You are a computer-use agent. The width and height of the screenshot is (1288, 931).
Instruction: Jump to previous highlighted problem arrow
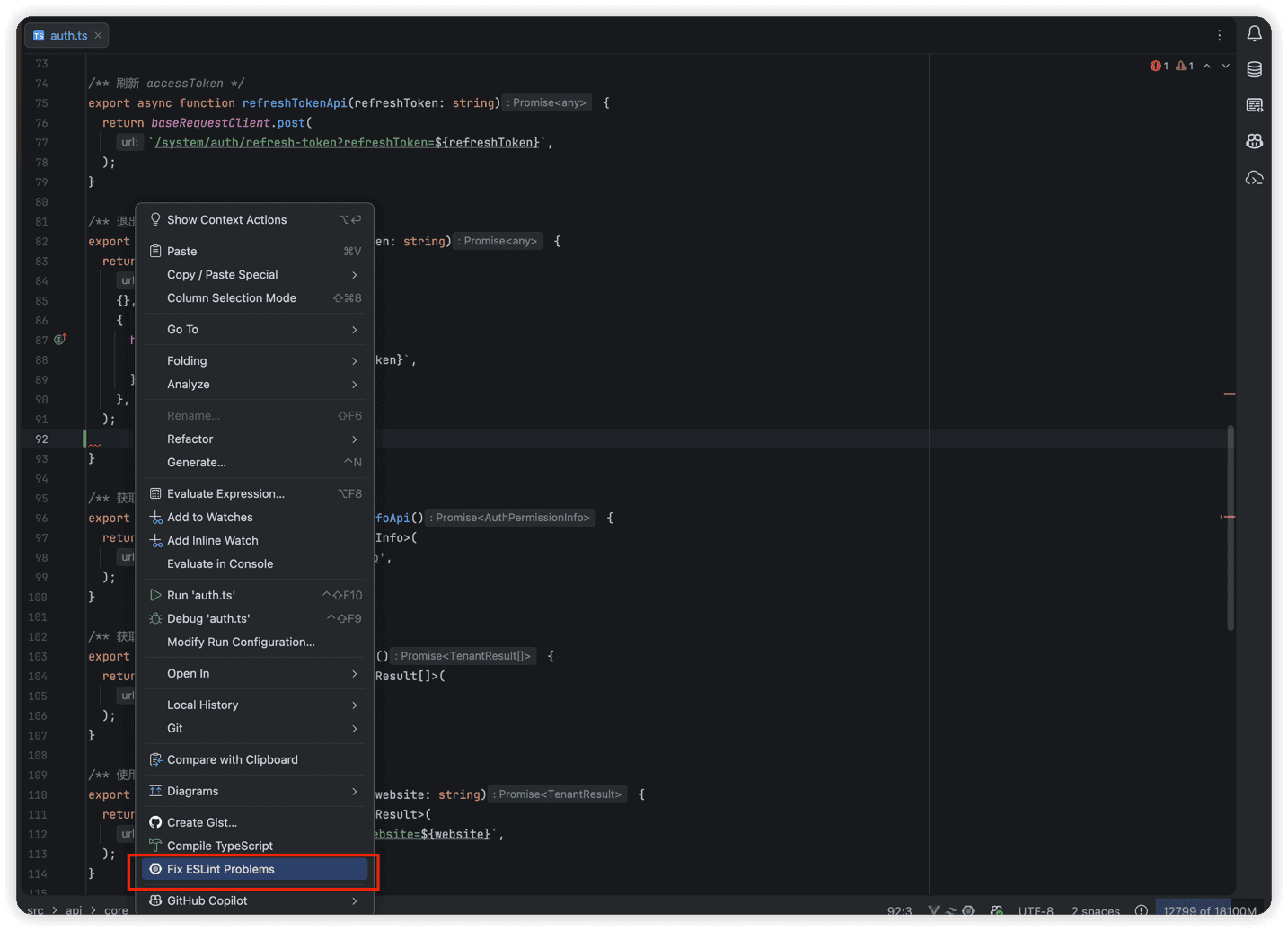point(1207,66)
